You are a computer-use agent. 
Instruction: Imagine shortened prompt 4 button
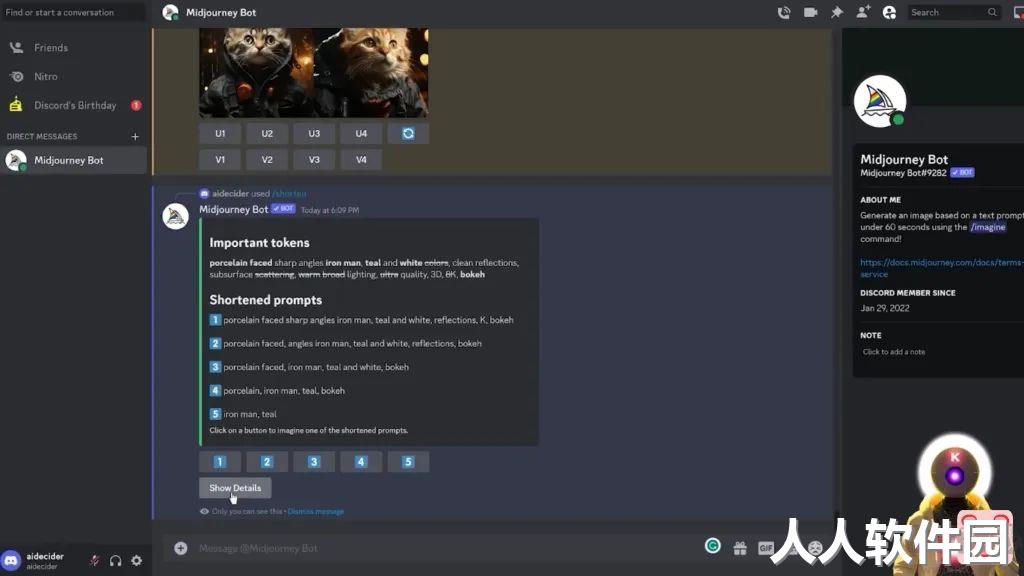(361, 462)
